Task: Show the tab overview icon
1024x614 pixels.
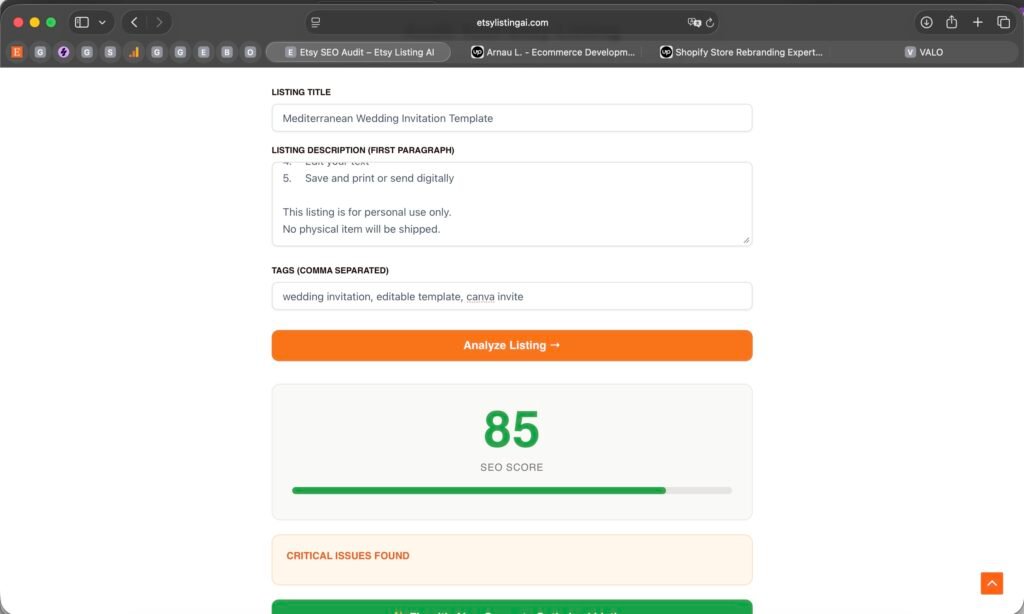Action: [x=1003, y=22]
